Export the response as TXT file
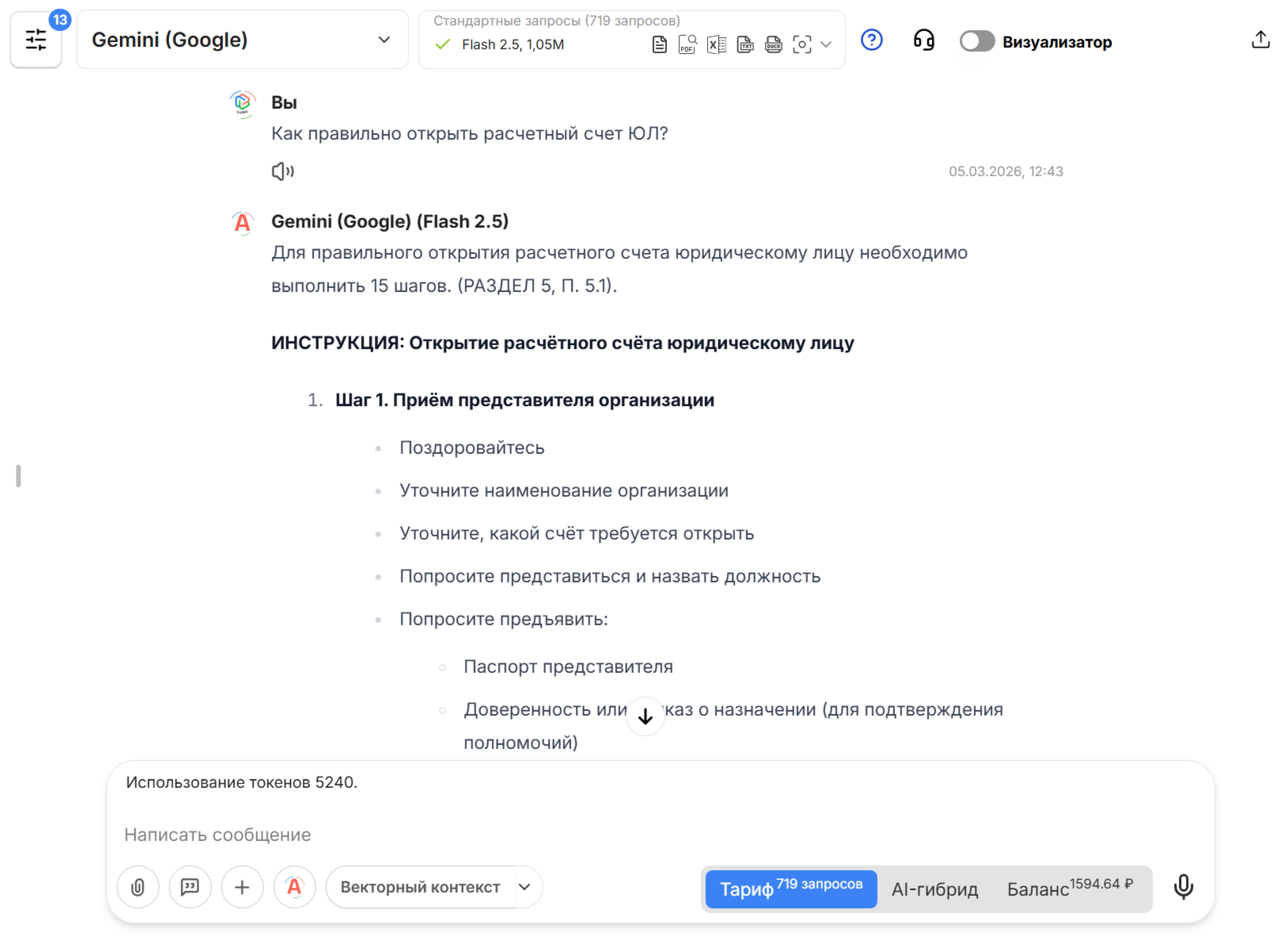Image resolution: width=1273 pixels, height=952 pixels. [x=745, y=44]
